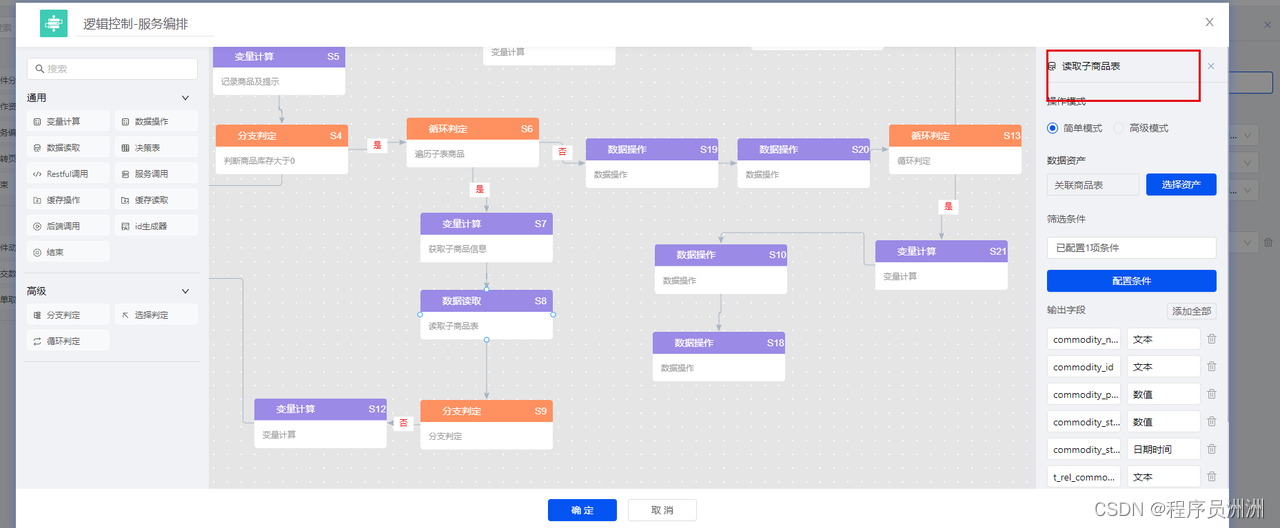Open type dropdown showing 日期时间

click(1163, 449)
